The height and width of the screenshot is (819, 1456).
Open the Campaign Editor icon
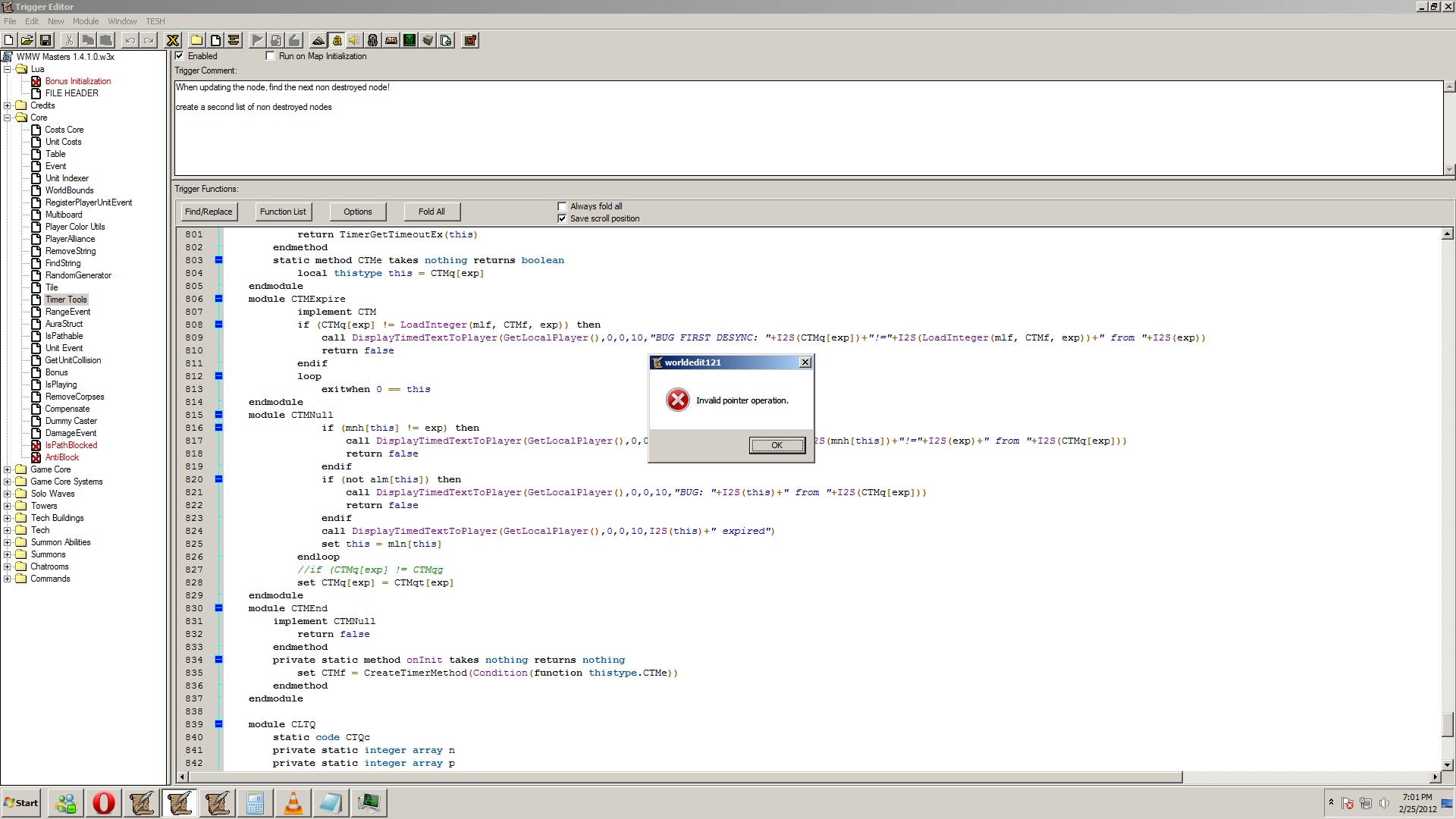[x=391, y=40]
